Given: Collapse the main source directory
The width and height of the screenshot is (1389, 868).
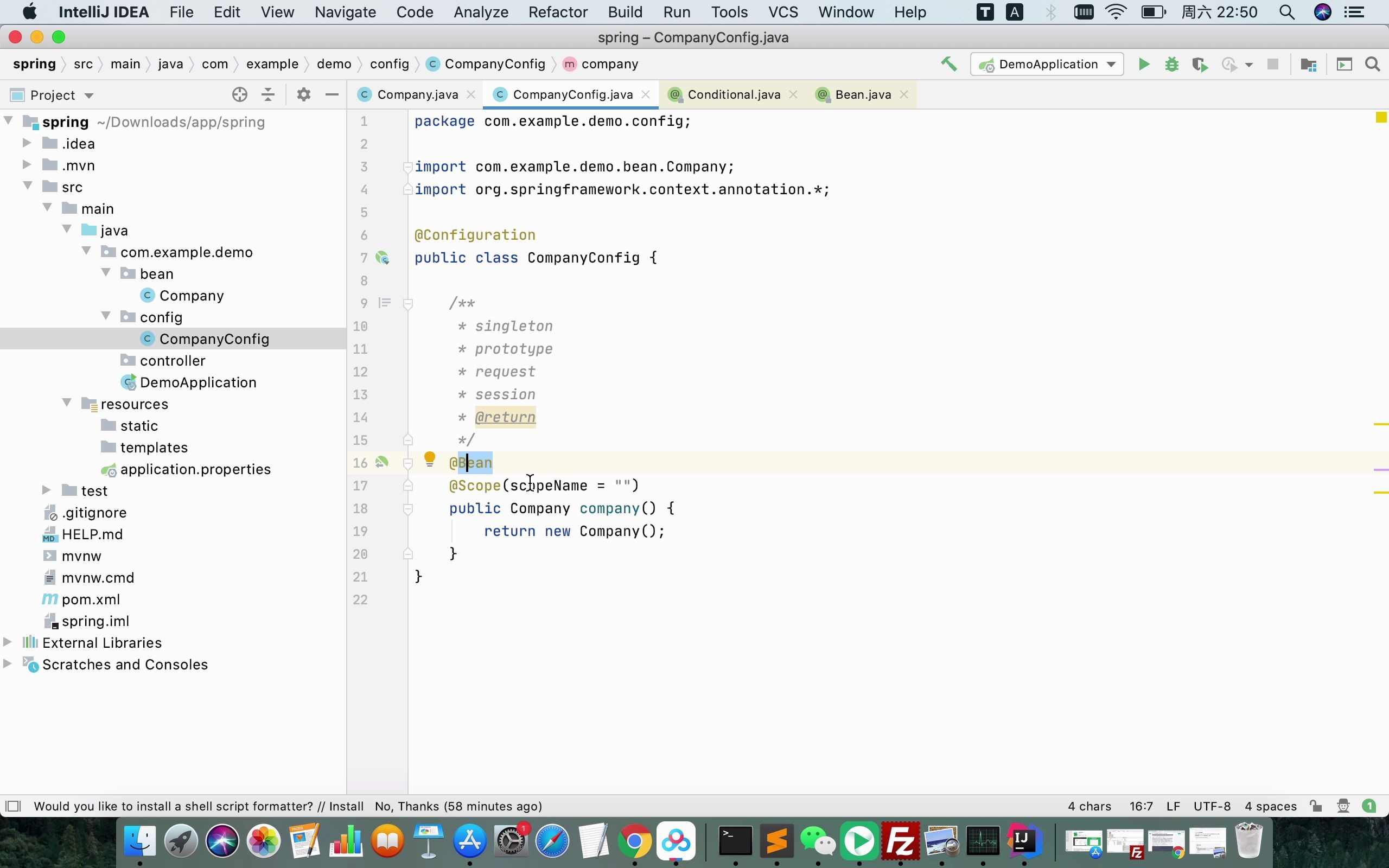Looking at the screenshot, I should click(x=47, y=208).
